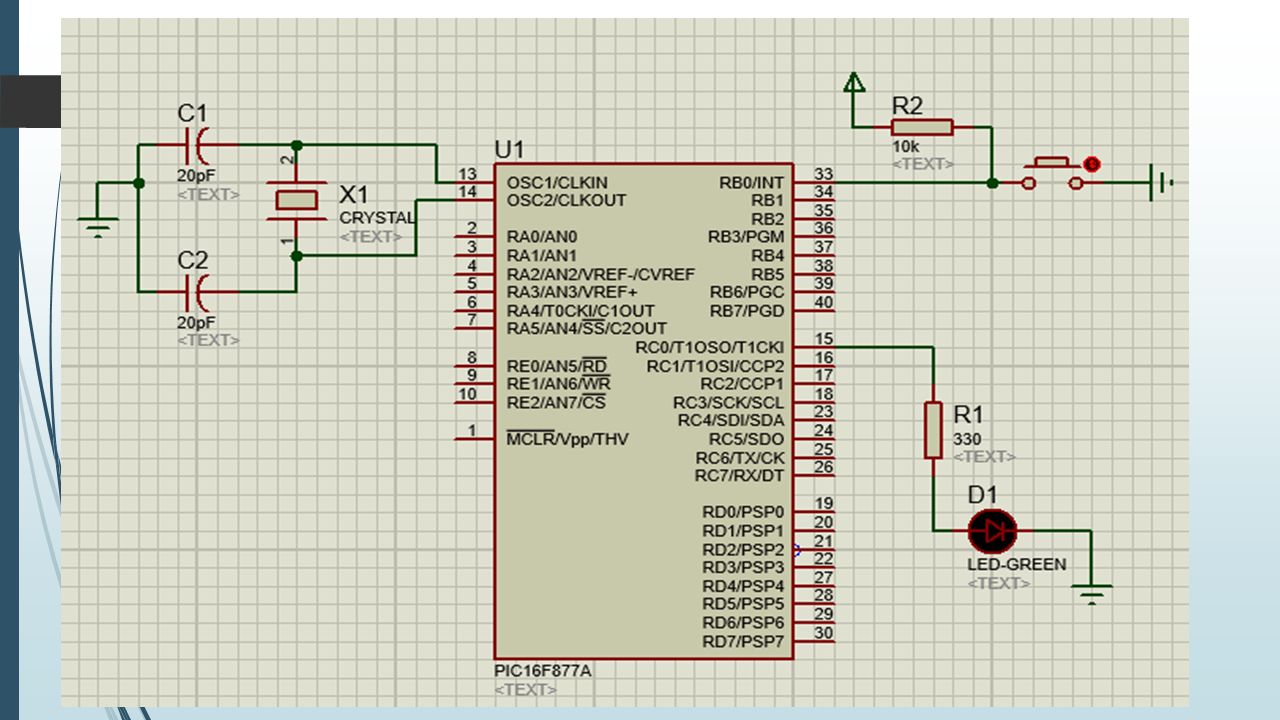Click the TEXT placeholder under PIC16F877A
This screenshot has width=1280, height=720.
point(525,689)
